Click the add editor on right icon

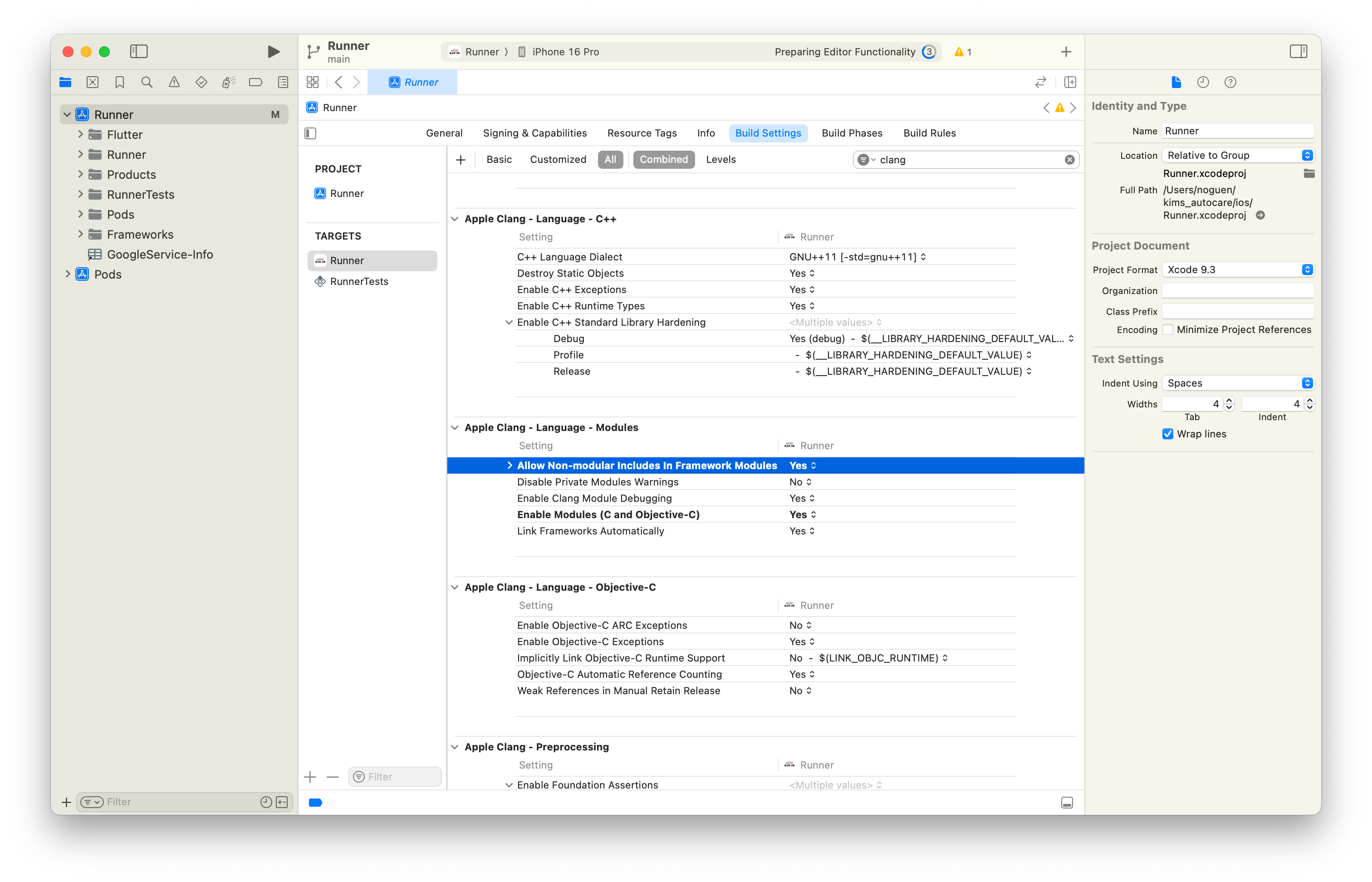point(1070,83)
